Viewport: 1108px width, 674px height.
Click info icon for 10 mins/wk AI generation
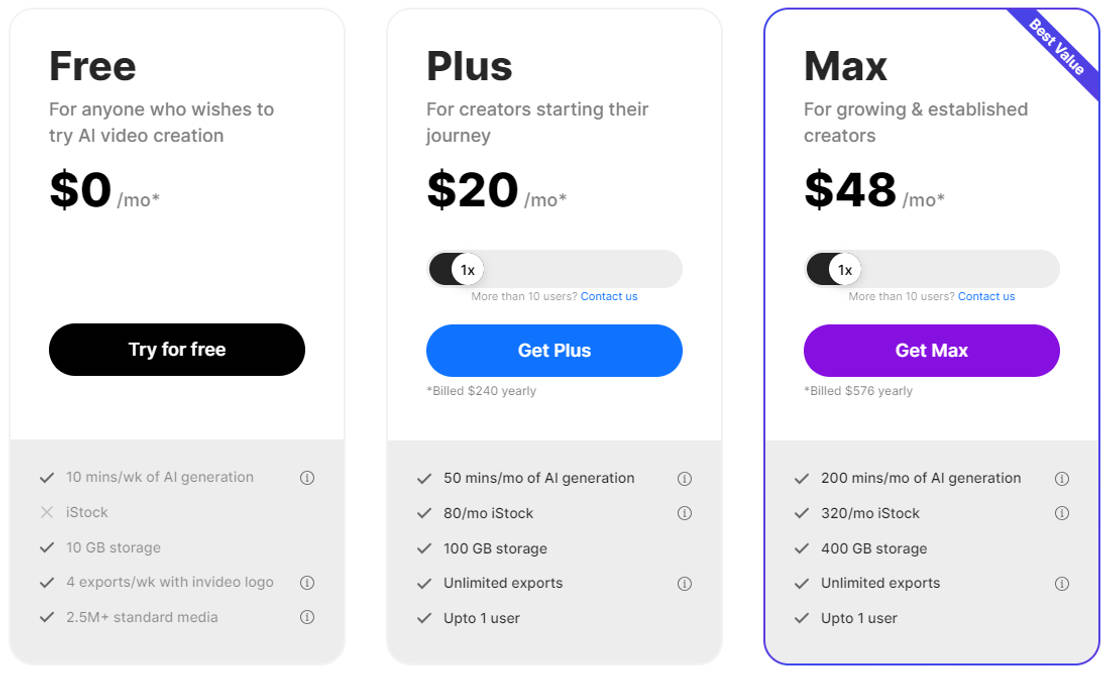click(307, 478)
